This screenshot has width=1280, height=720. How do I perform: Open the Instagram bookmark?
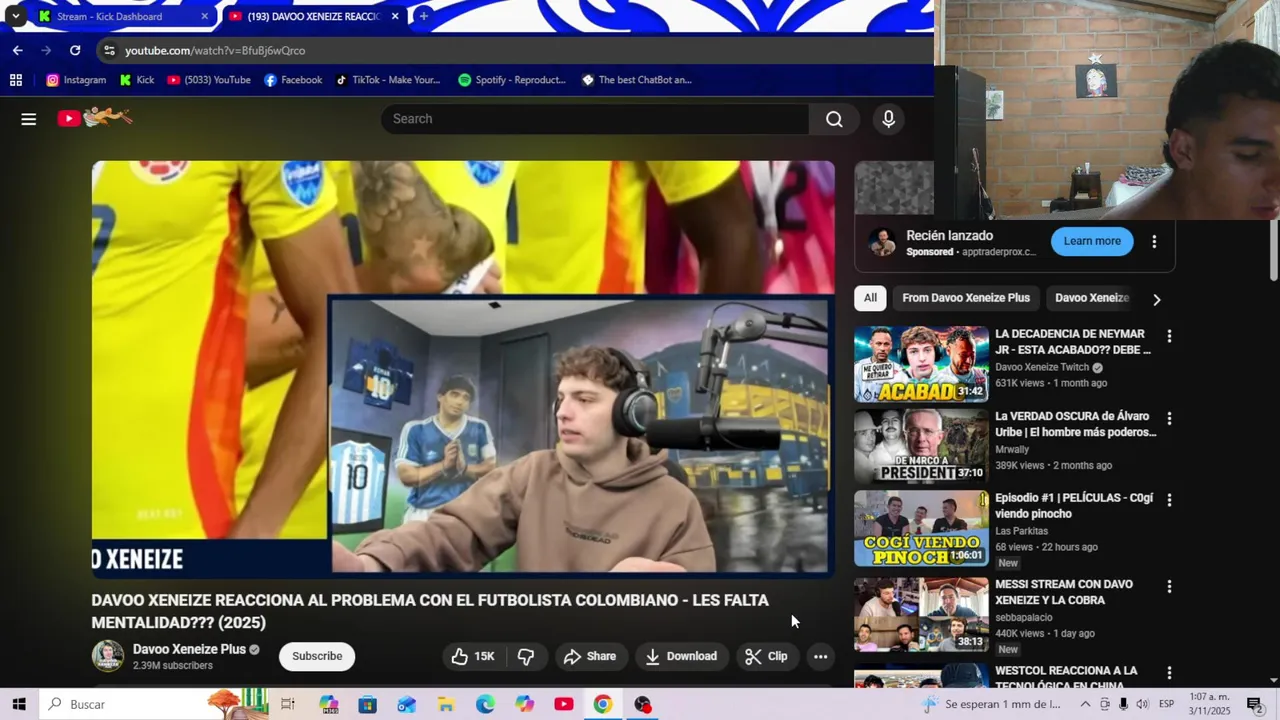click(x=76, y=80)
